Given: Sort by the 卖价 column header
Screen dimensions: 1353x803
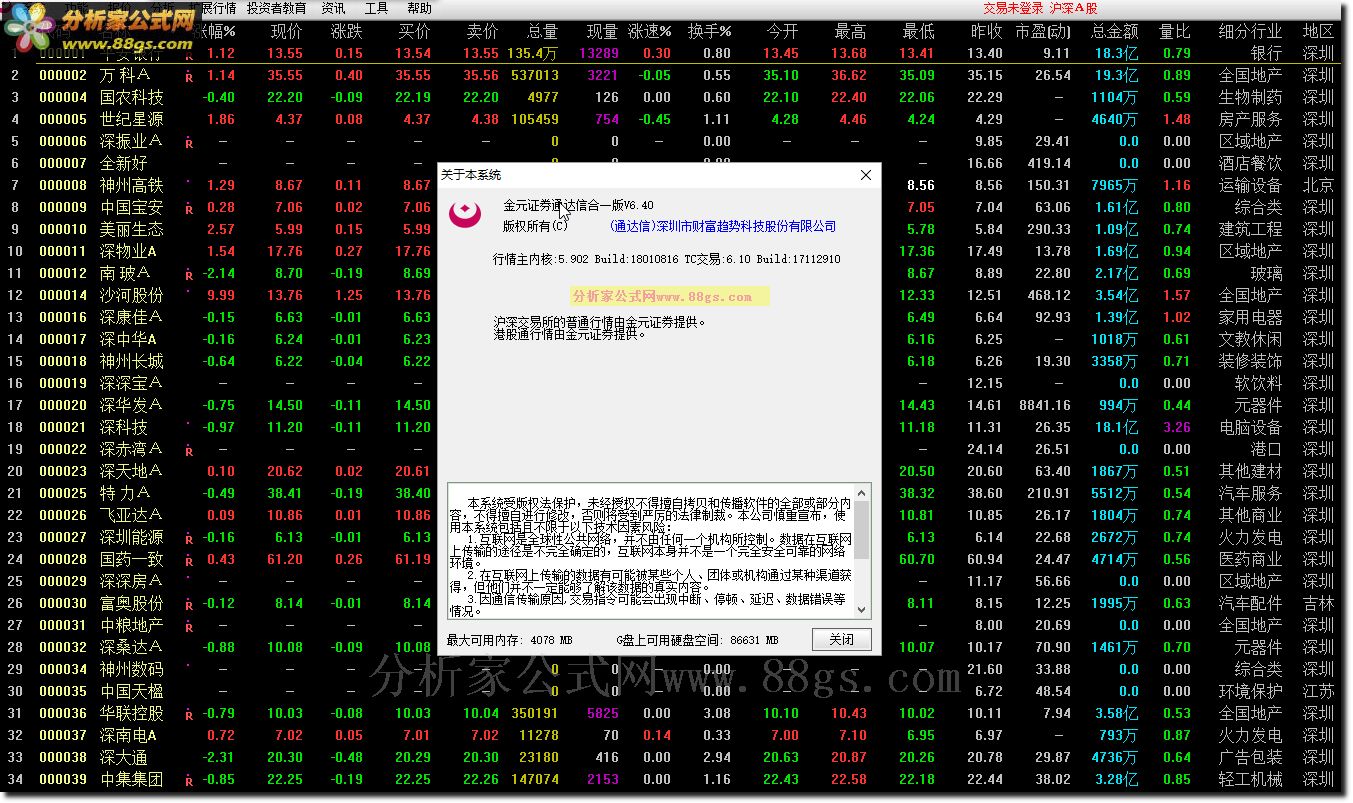Looking at the screenshot, I should coord(482,32).
